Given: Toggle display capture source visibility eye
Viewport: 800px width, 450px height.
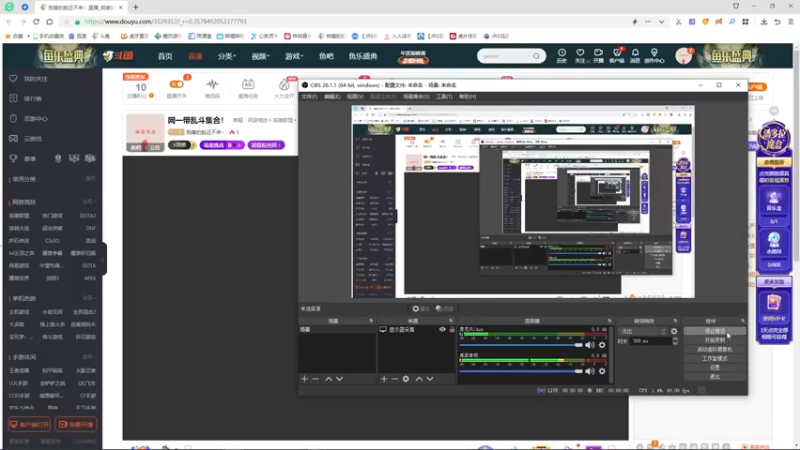Looking at the screenshot, I should (442, 330).
